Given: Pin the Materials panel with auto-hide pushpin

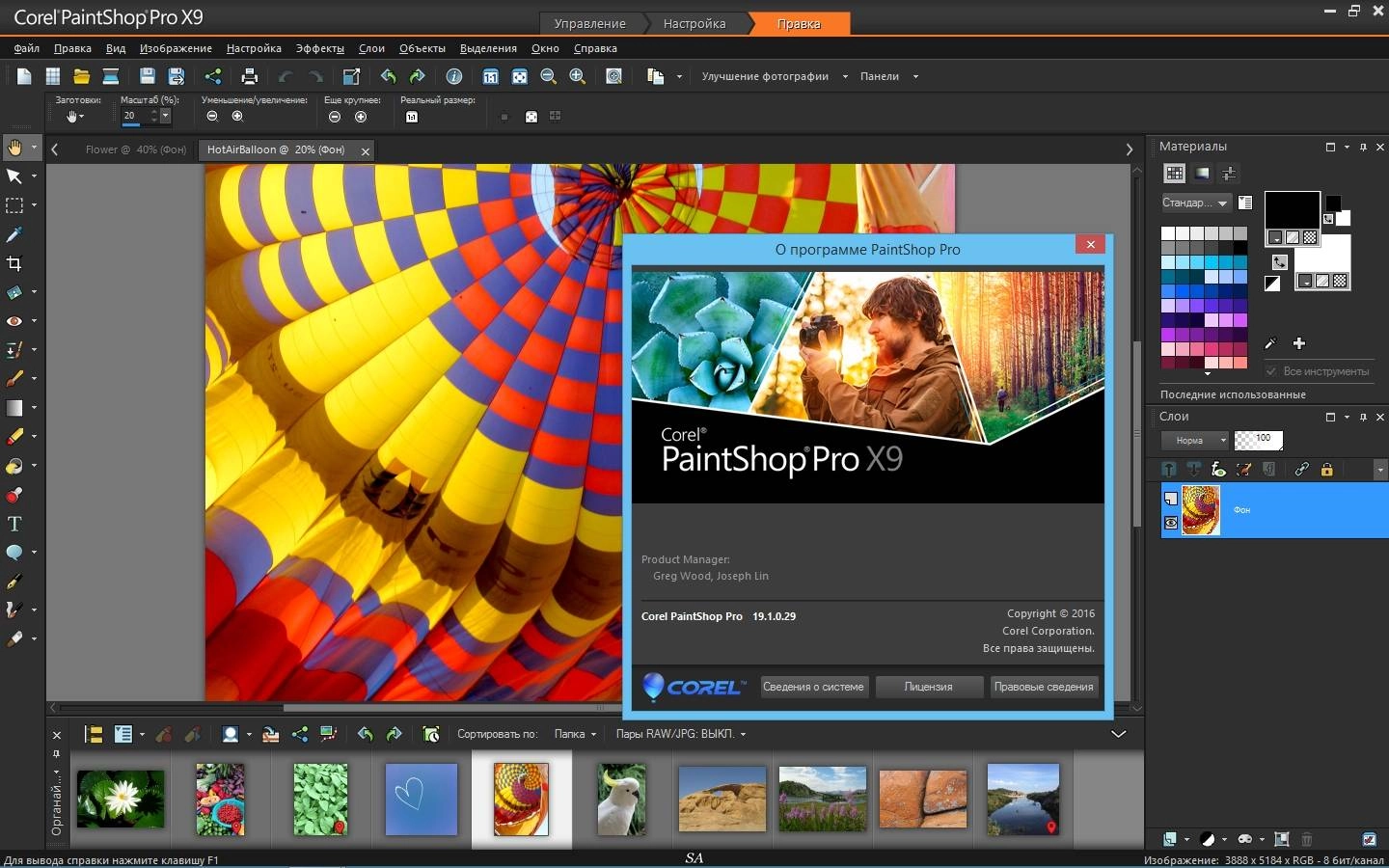Looking at the screenshot, I should [x=1363, y=147].
